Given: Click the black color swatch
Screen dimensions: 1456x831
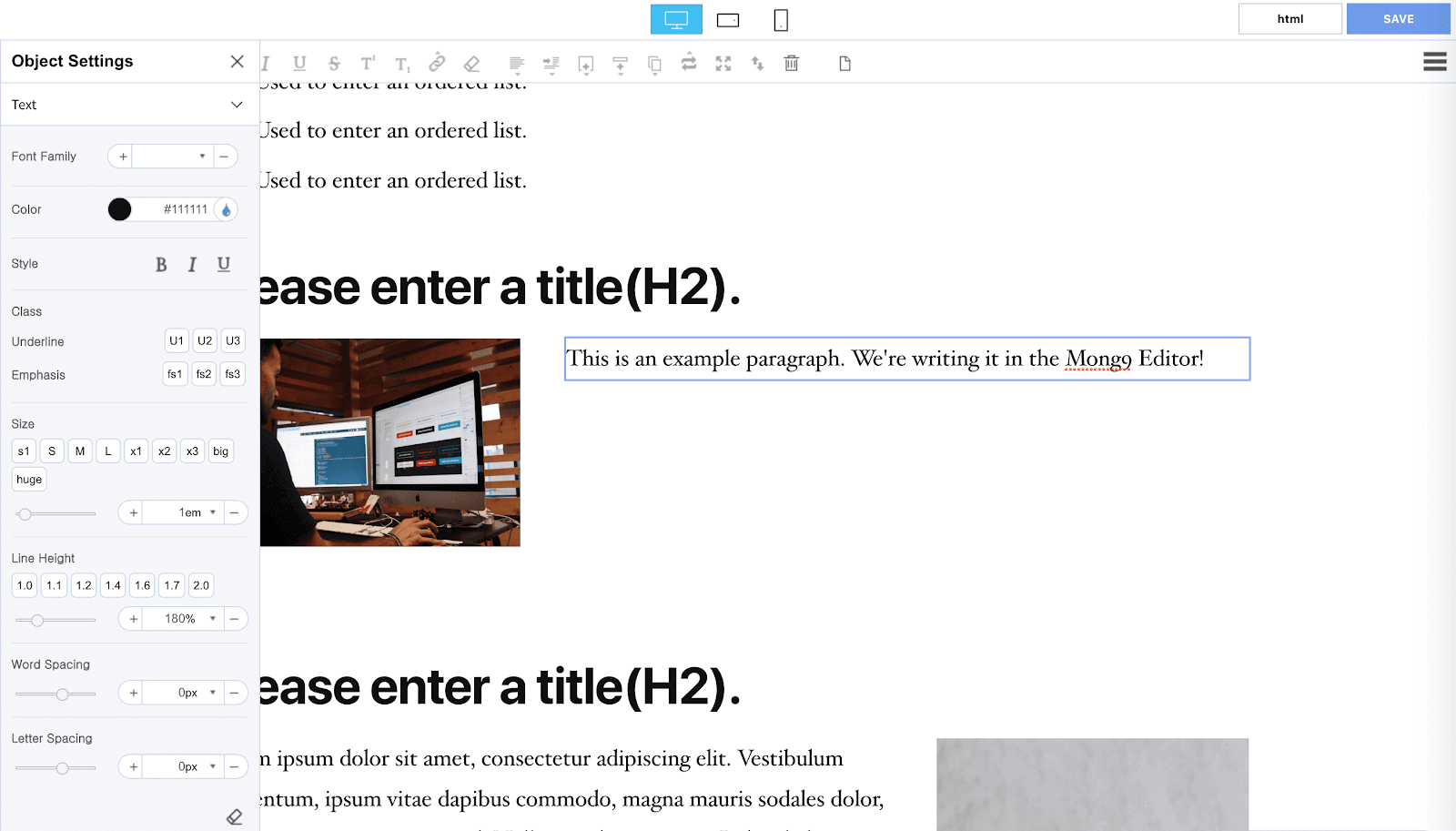Looking at the screenshot, I should (119, 209).
